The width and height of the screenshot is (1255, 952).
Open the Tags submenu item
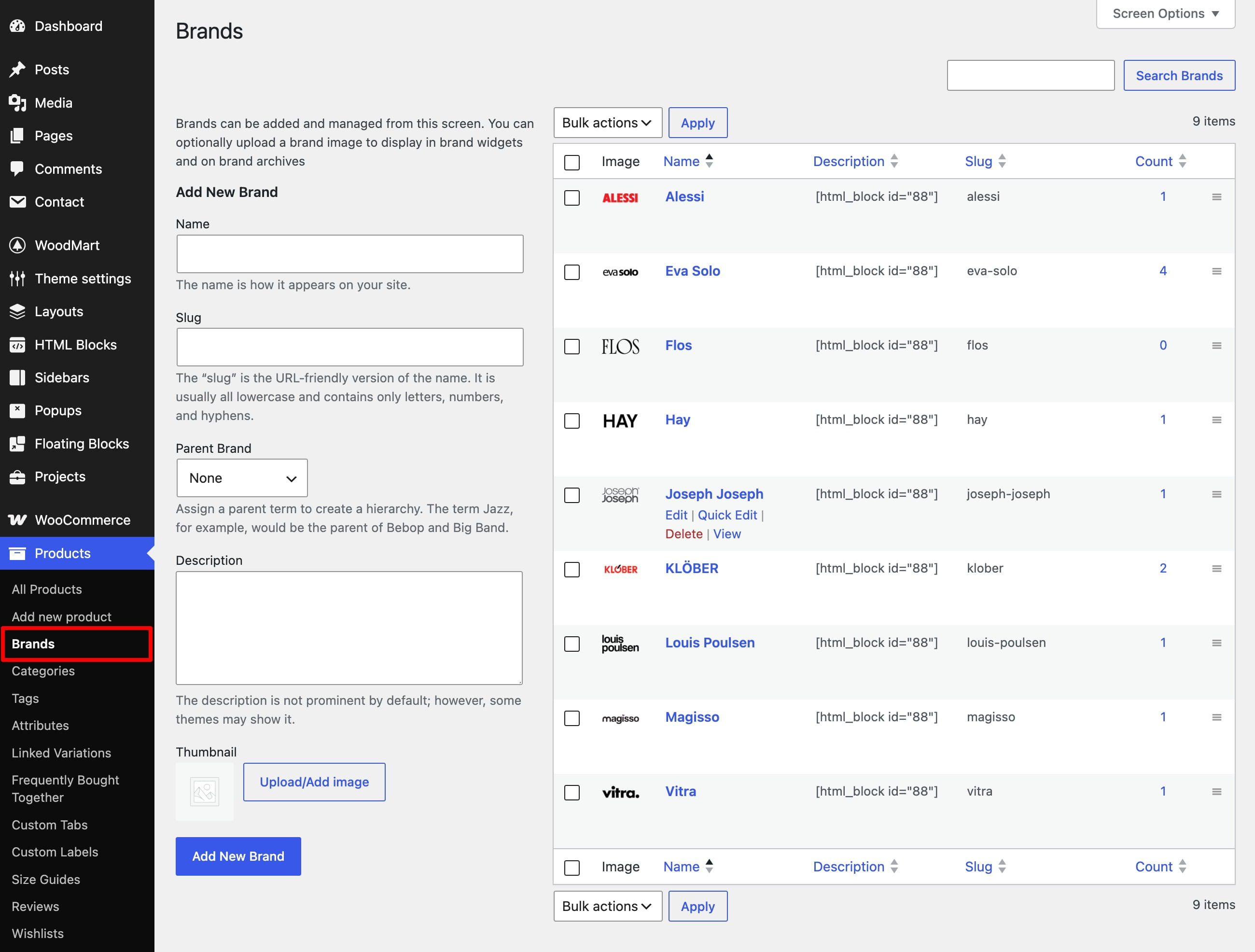(25, 698)
